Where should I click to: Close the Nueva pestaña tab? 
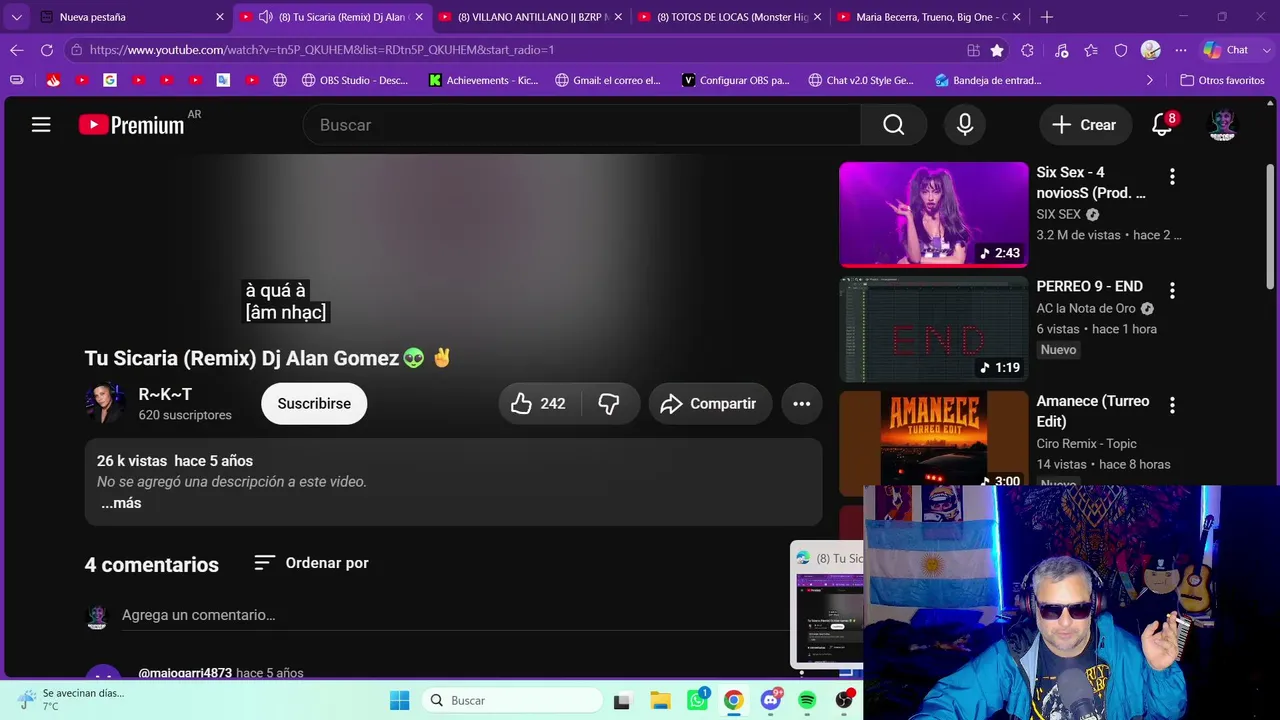pos(219,17)
